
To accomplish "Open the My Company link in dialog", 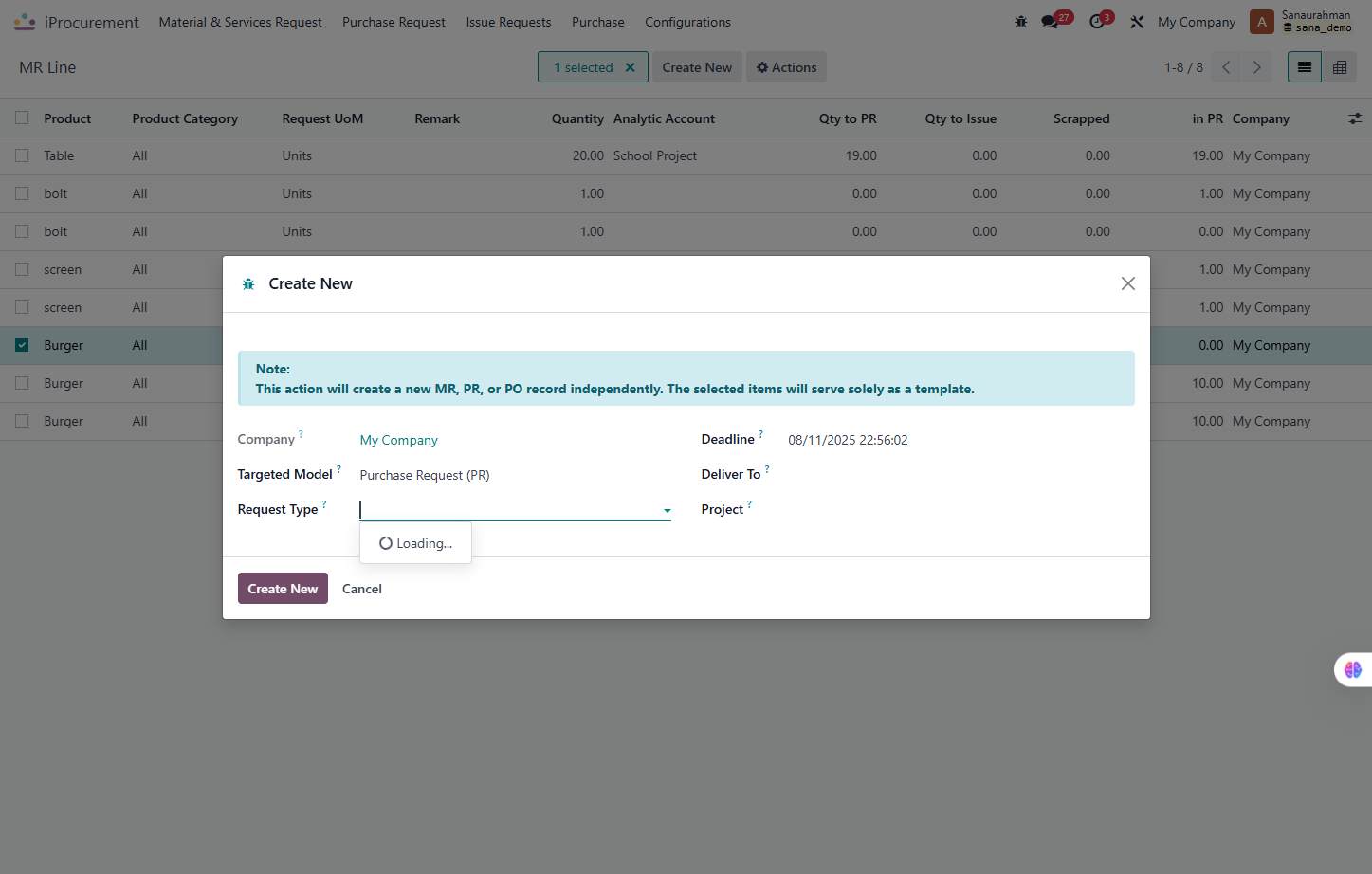I will [x=398, y=440].
